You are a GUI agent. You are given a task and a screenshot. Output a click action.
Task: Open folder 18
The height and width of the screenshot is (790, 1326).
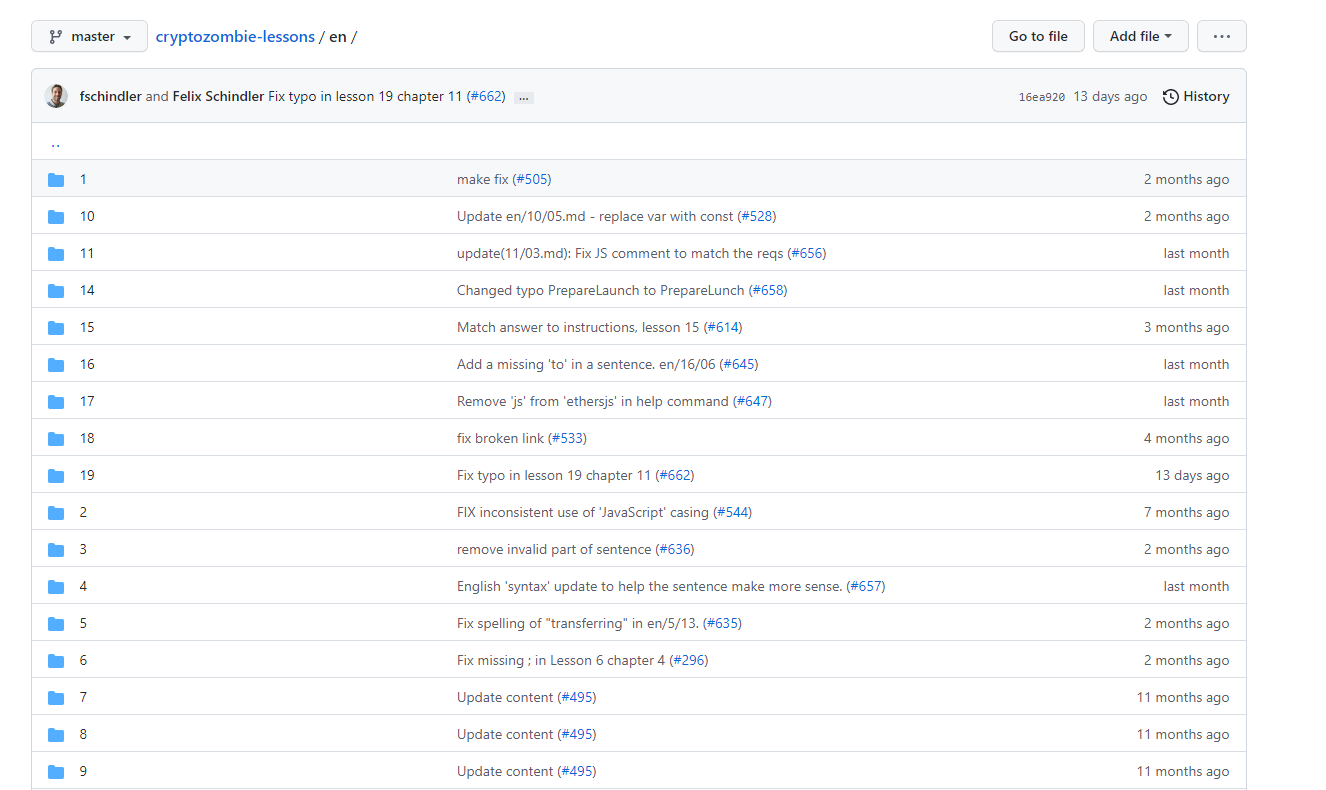[87, 438]
